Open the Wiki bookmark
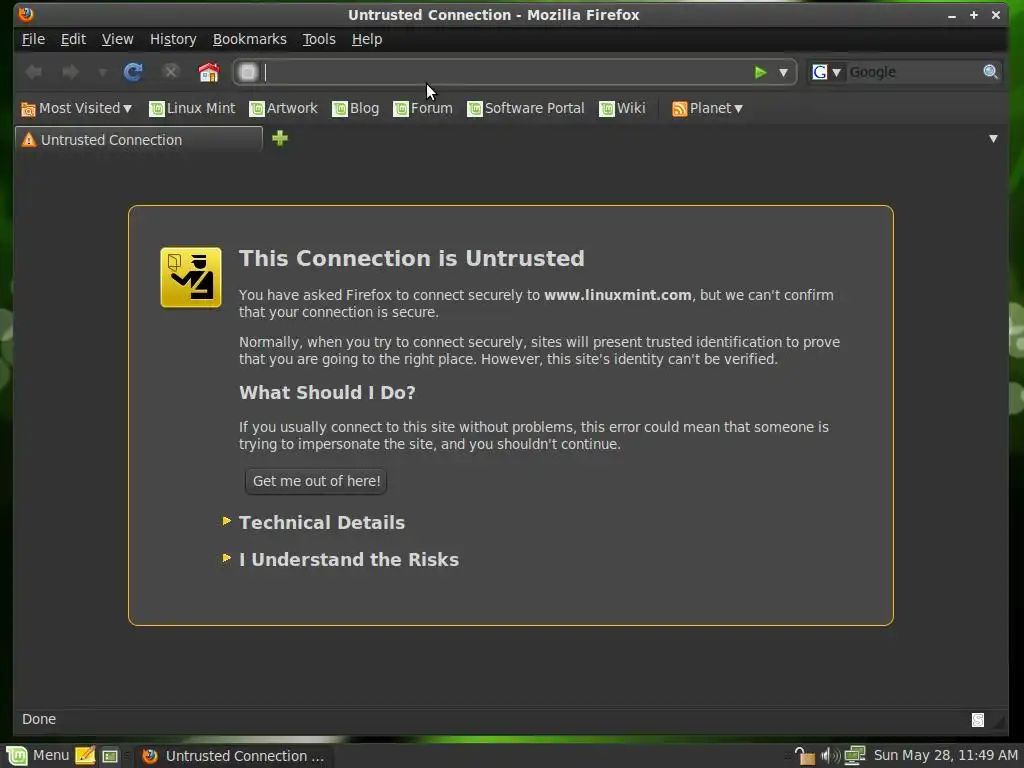 [x=622, y=108]
